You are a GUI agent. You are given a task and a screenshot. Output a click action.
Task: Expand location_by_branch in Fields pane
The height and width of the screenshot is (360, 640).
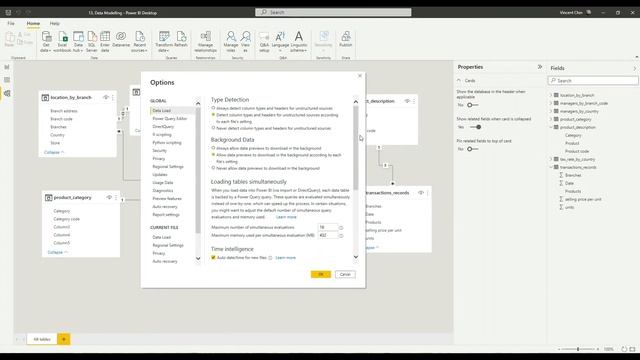pyautogui.click(x=551, y=95)
